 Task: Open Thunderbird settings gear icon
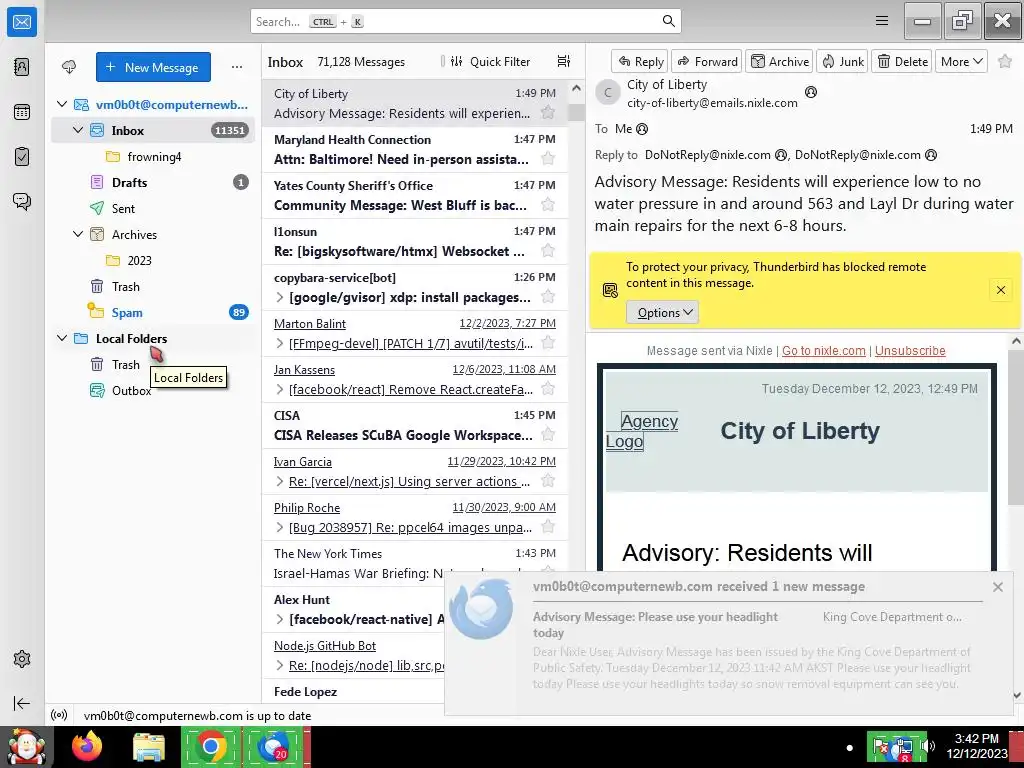[22, 659]
